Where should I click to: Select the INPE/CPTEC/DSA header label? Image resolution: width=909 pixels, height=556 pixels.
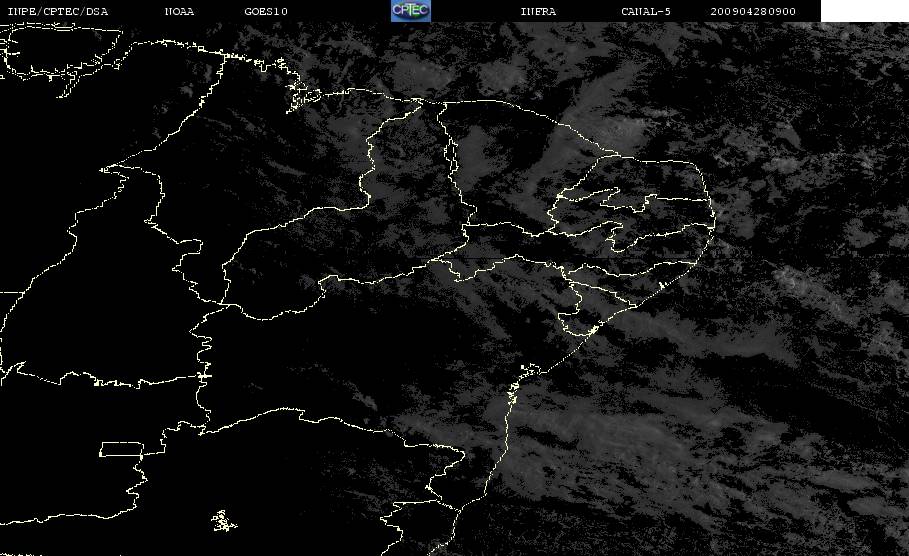click(x=58, y=12)
